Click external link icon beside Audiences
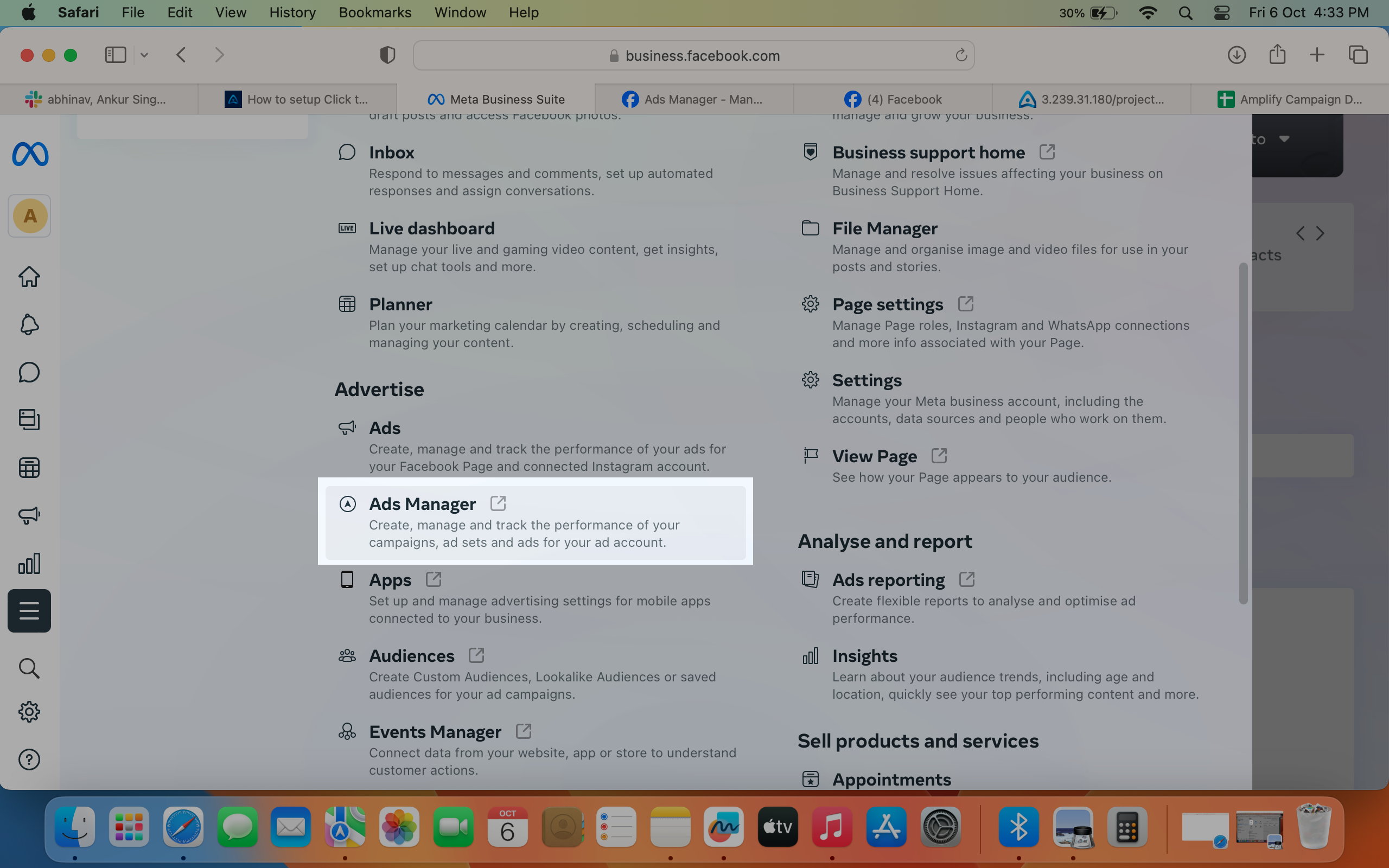Viewport: 1389px width, 868px height. click(476, 655)
